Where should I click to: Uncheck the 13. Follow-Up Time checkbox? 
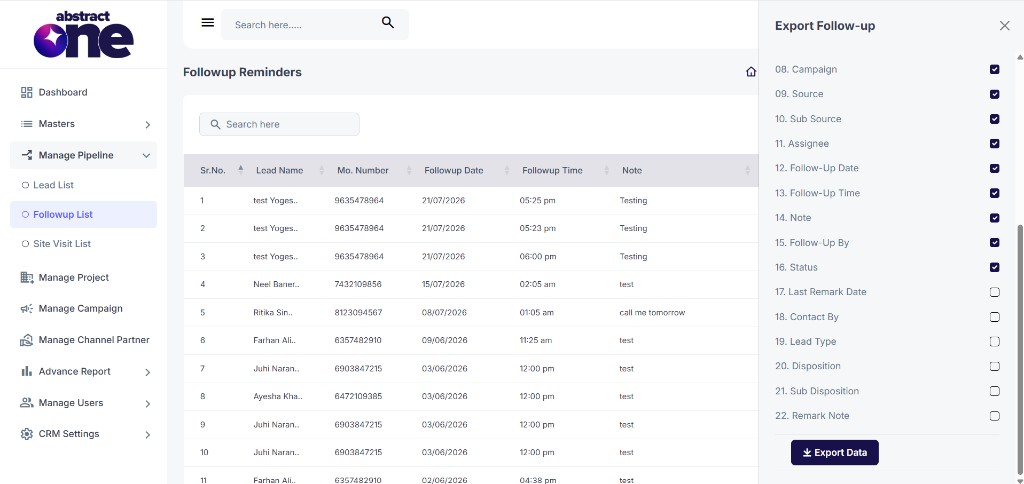click(995, 193)
